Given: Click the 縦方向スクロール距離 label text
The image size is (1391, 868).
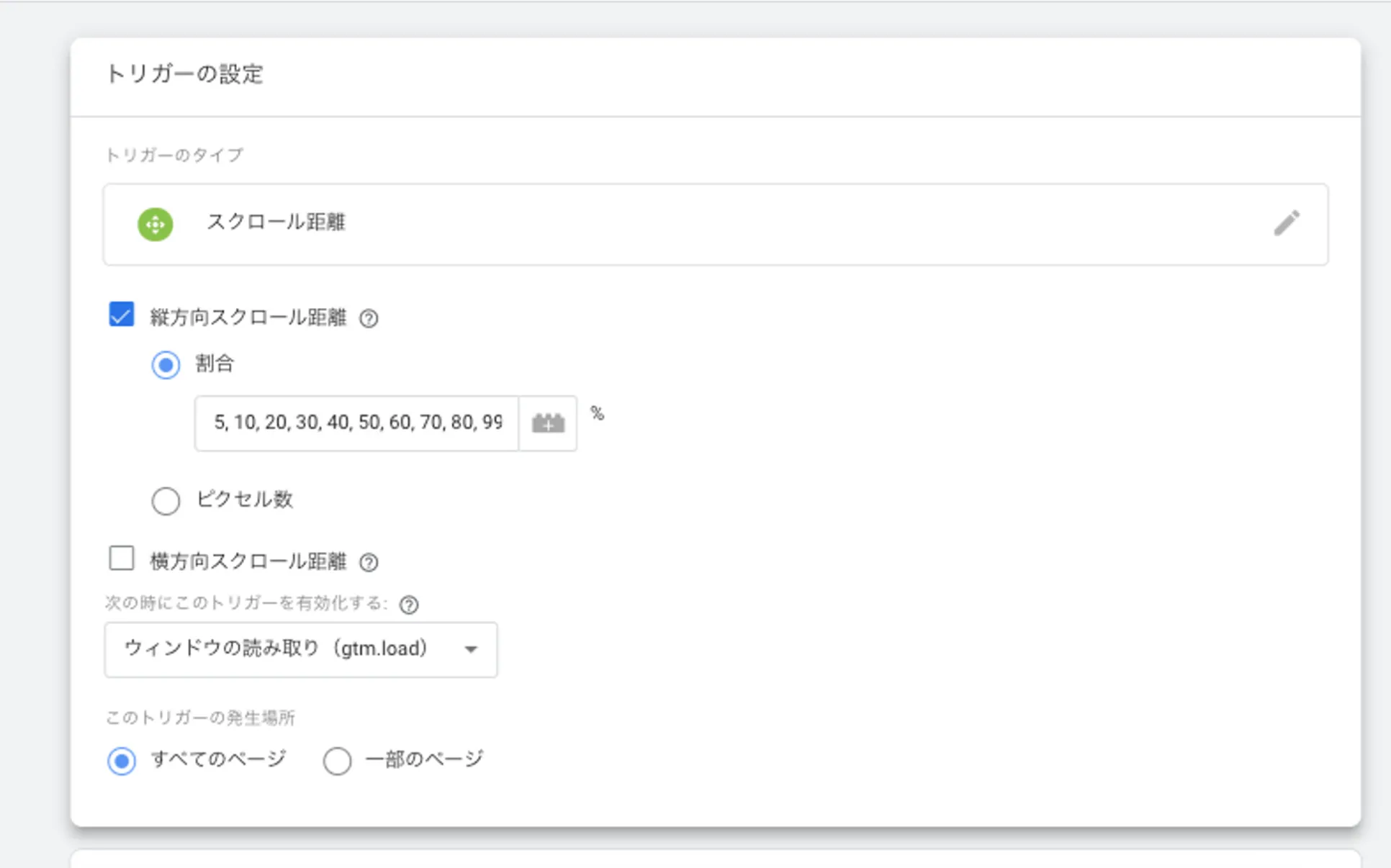Looking at the screenshot, I should click(248, 317).
